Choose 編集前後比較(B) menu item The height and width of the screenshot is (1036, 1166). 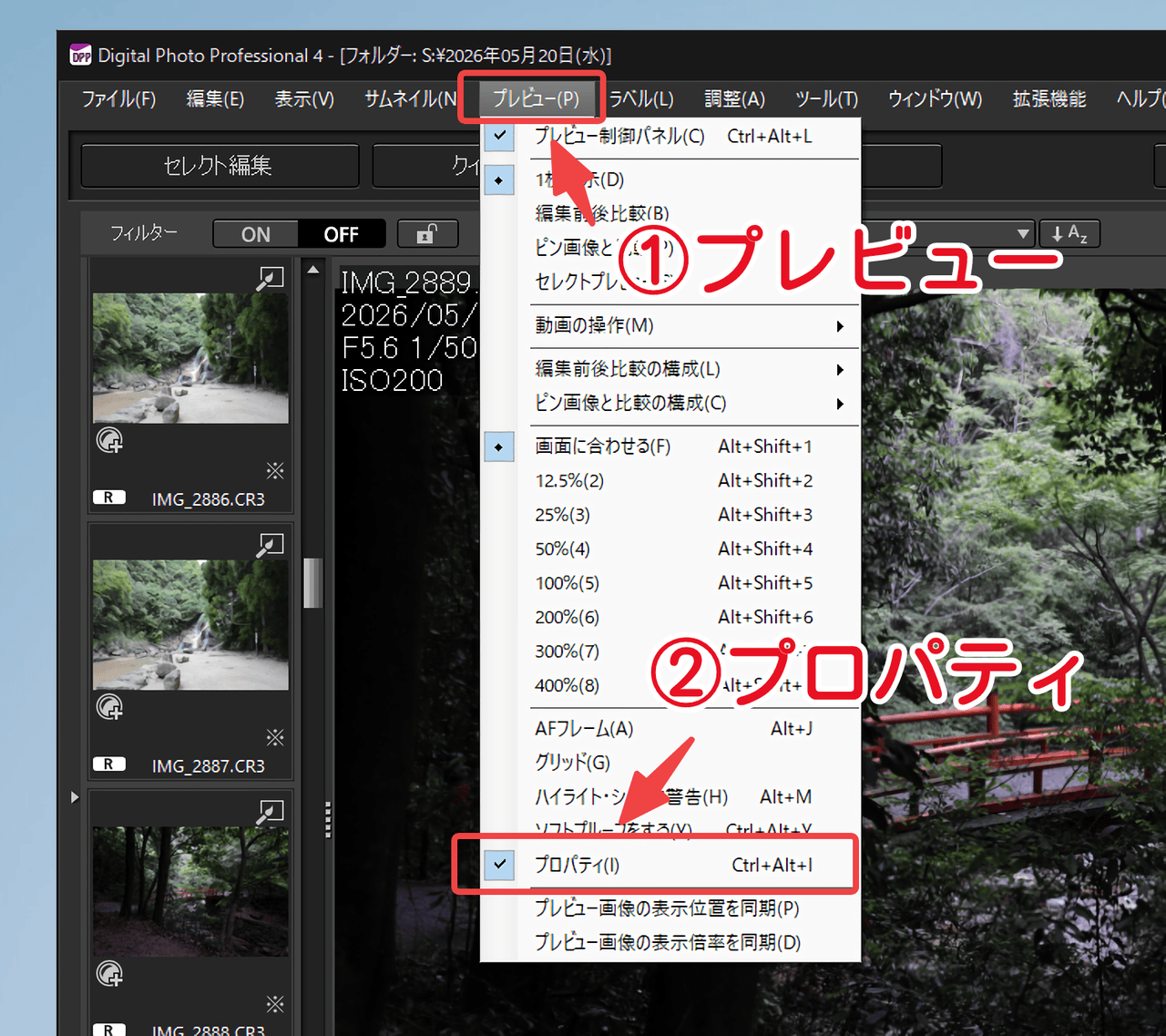[x=670, y=214]
